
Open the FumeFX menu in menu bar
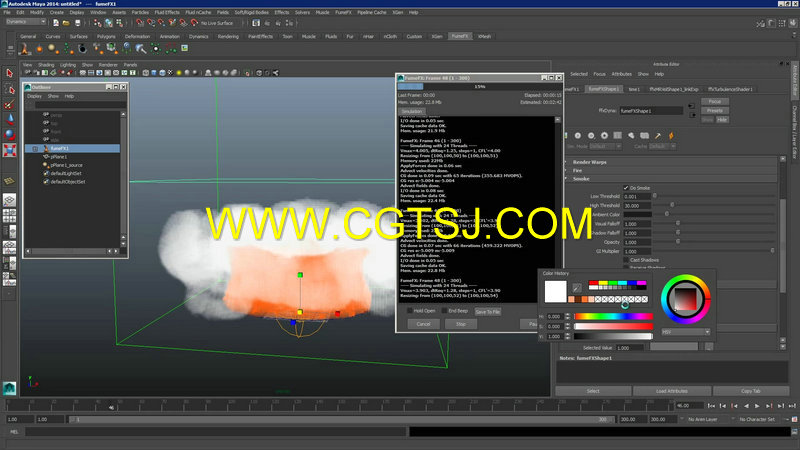(x=343, y=12)
